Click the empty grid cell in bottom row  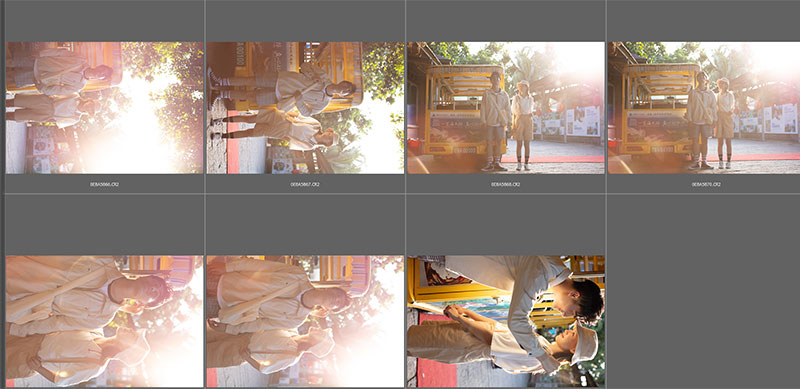pyautogui.click(x=704, y=291)
